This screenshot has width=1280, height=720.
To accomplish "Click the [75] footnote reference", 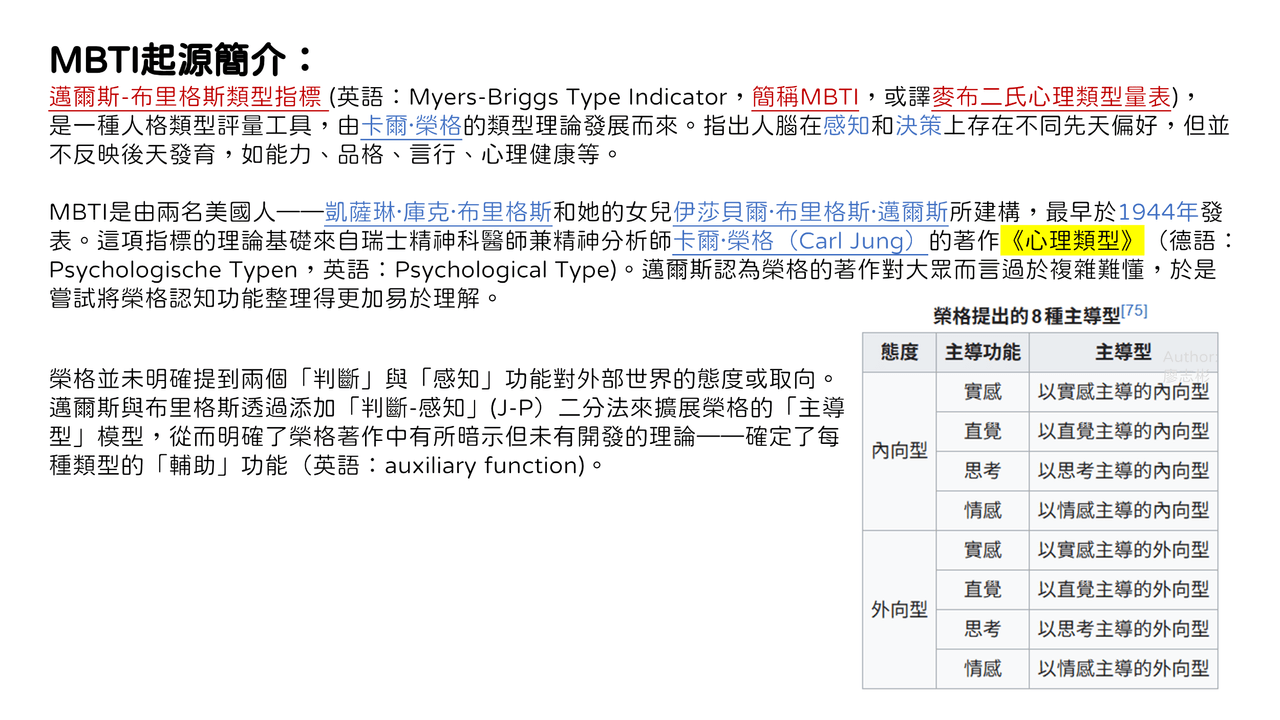I will (1134, 311).
